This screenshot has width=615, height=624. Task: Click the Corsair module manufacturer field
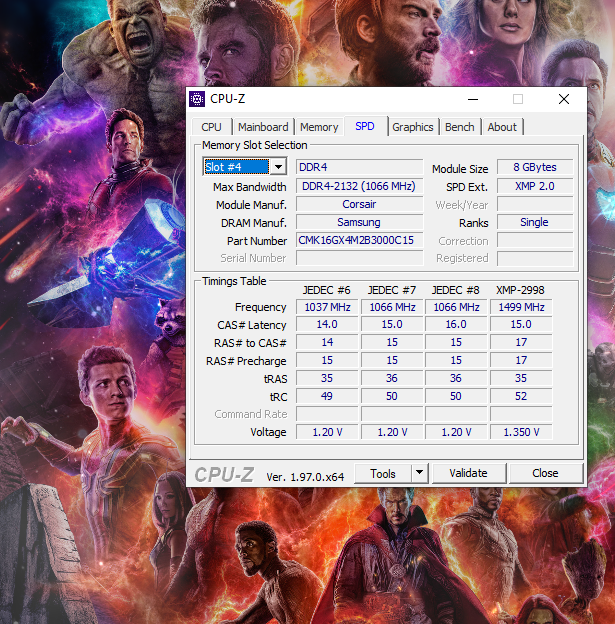point(359,204)
